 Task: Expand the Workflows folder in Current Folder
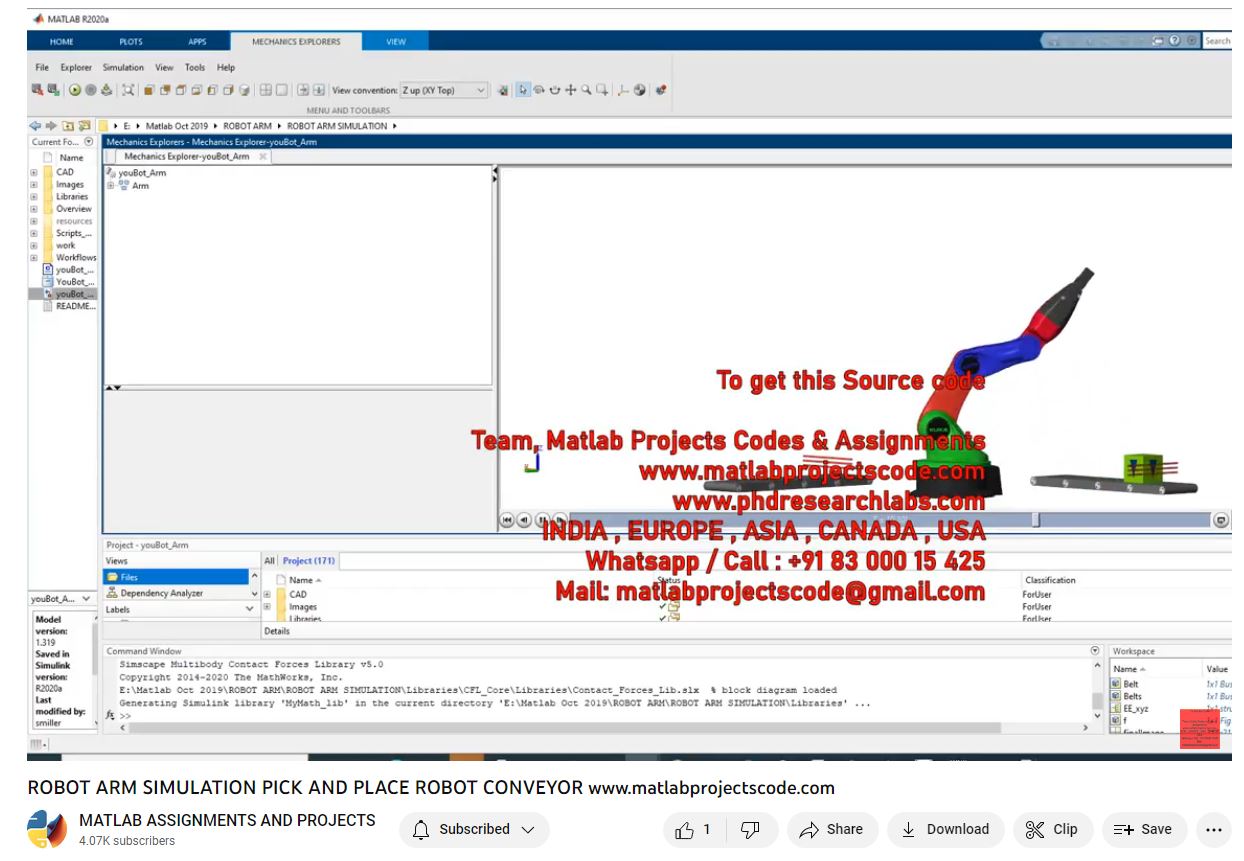34,257
